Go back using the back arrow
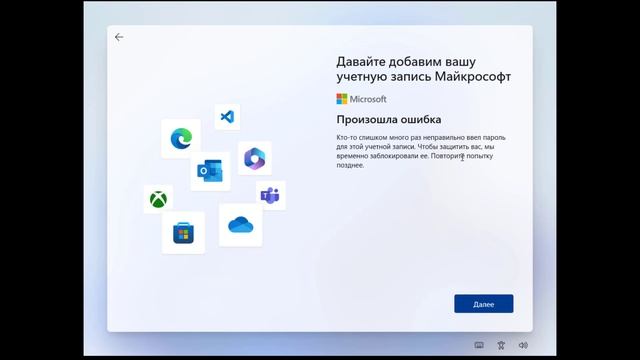Screen dimensions: 640x360 click(119, 37)
